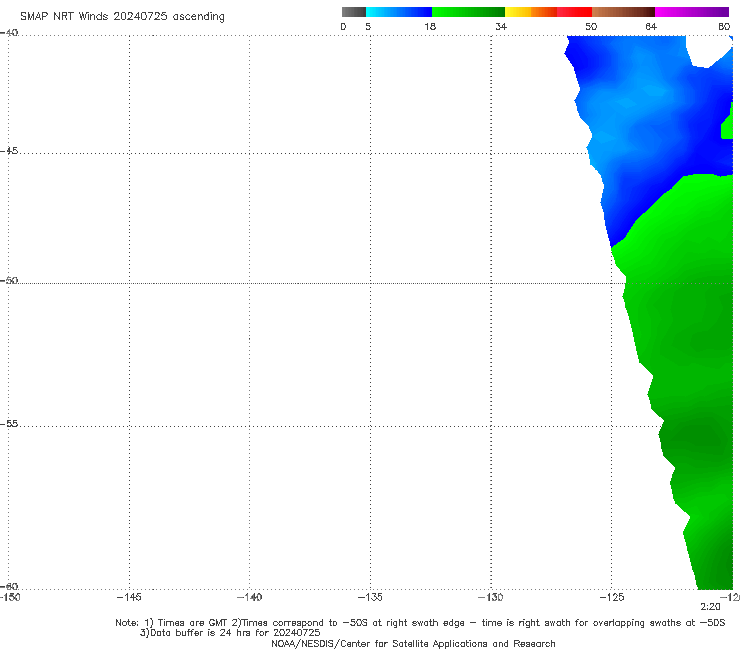This screenshot has width=740, height=650.
Task: Pick the brown 50–64 colorbar segment
Action: pos(623,12)
